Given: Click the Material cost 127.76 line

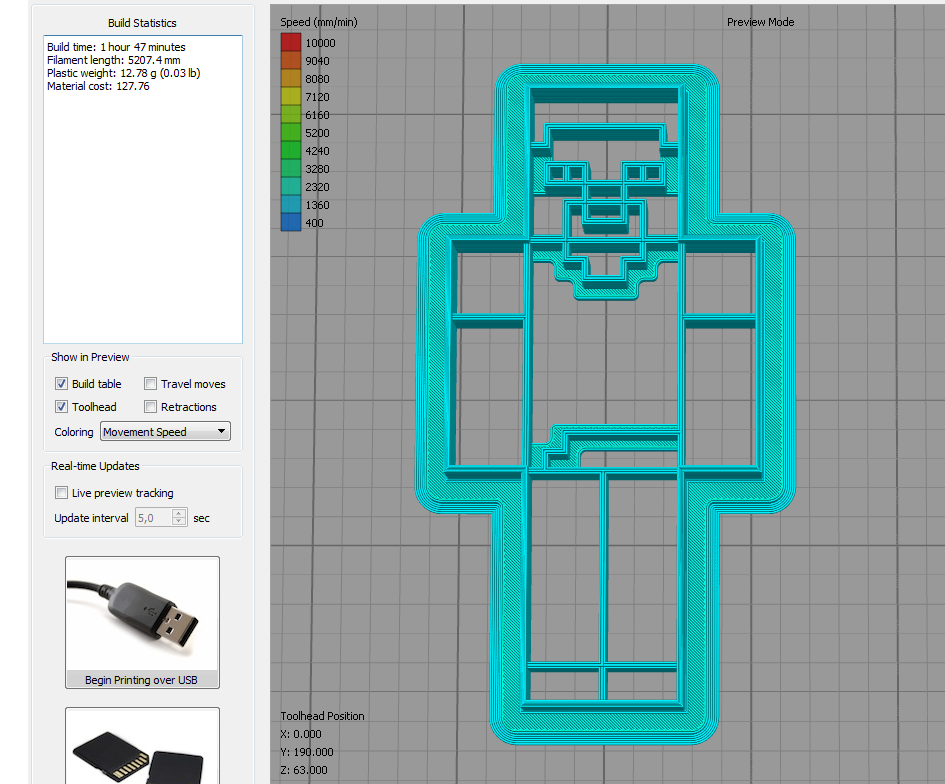Looking at the screenshot, I should pyautogui.click(x=98, y=86).
